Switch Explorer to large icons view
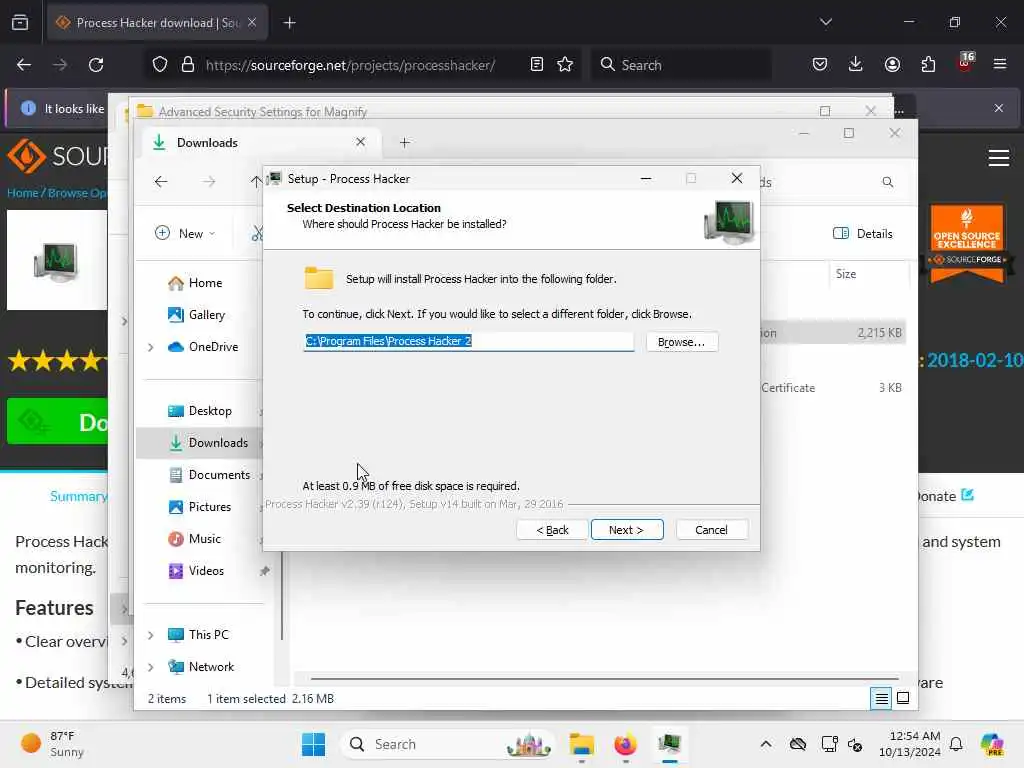1024x768 pixels. 903,699
